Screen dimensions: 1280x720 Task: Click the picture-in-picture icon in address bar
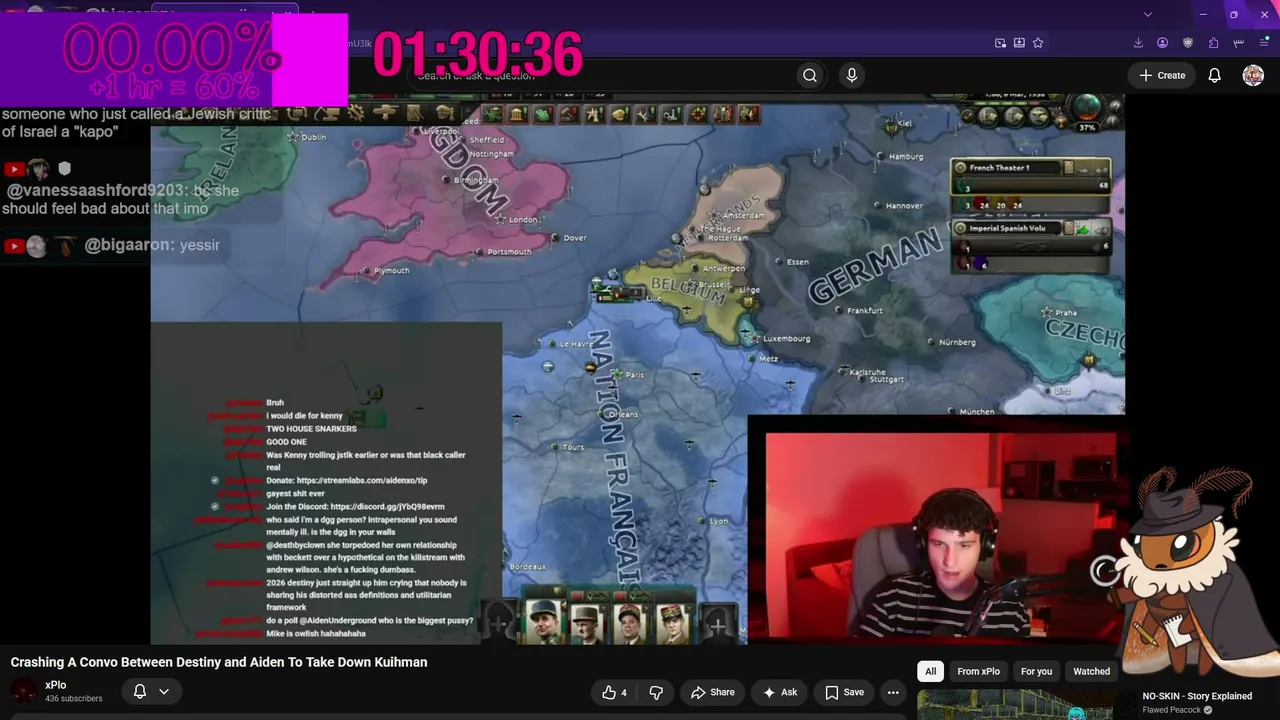tap(1000, 43)
